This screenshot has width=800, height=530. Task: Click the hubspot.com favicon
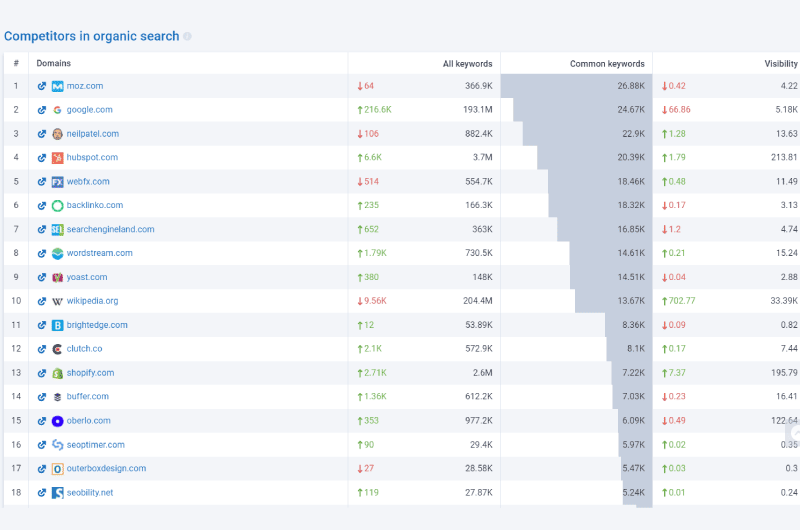(58, 158)
